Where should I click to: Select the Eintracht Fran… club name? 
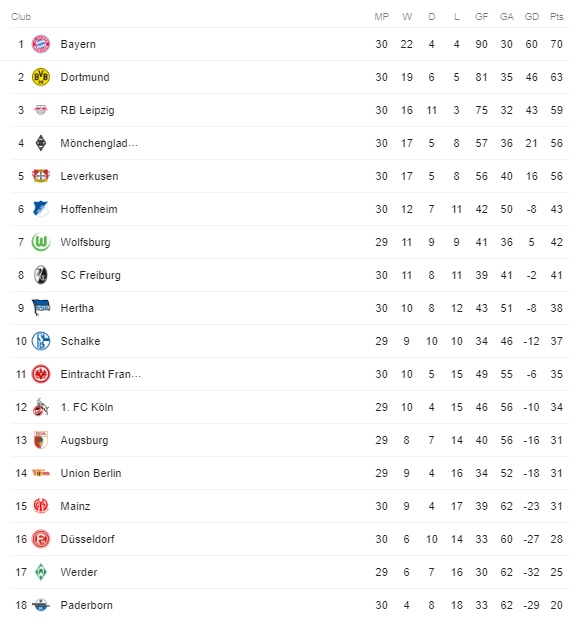pyautogui.click(x=101, y=374)
